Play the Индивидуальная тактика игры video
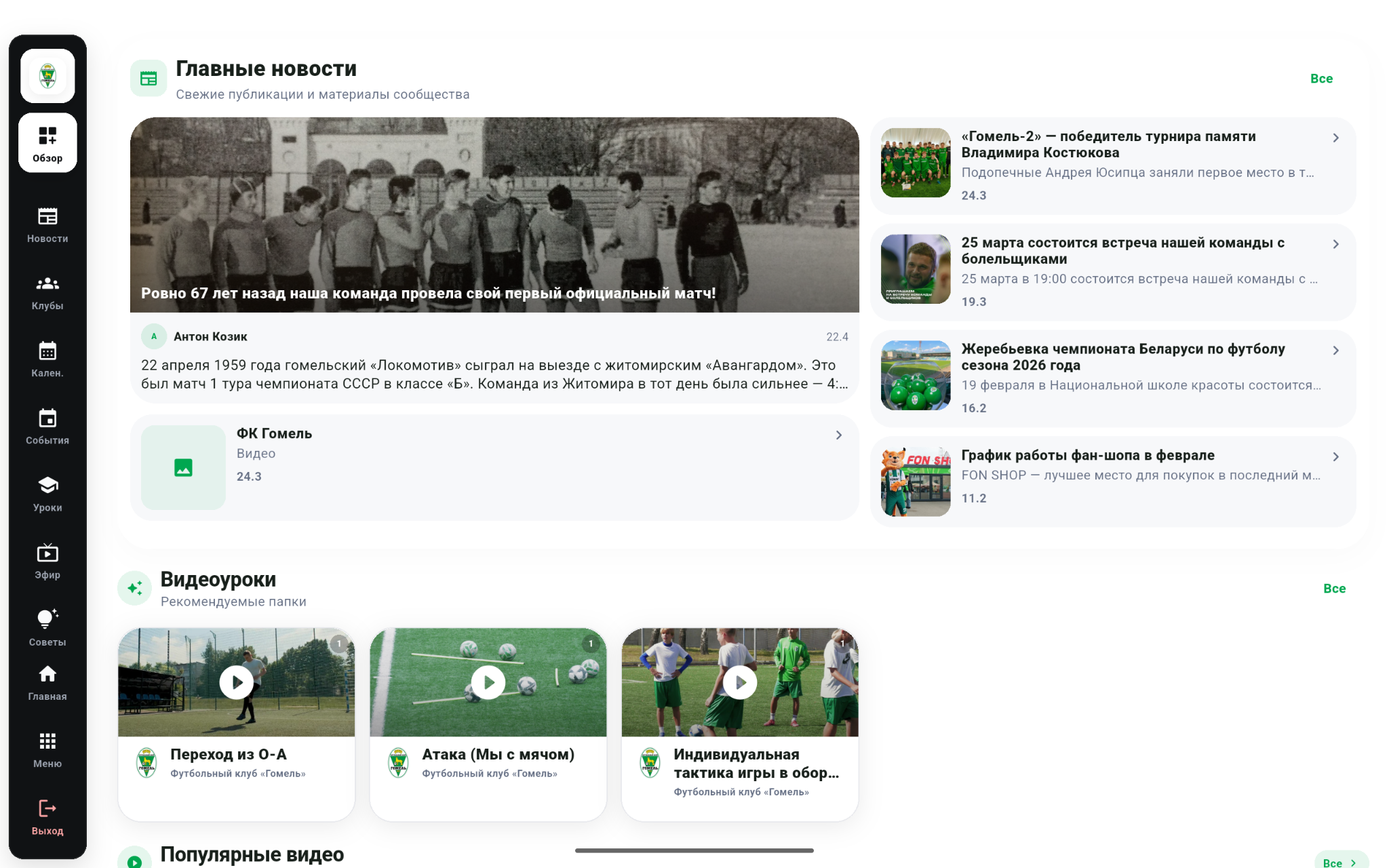 click(x=740, y=682)
